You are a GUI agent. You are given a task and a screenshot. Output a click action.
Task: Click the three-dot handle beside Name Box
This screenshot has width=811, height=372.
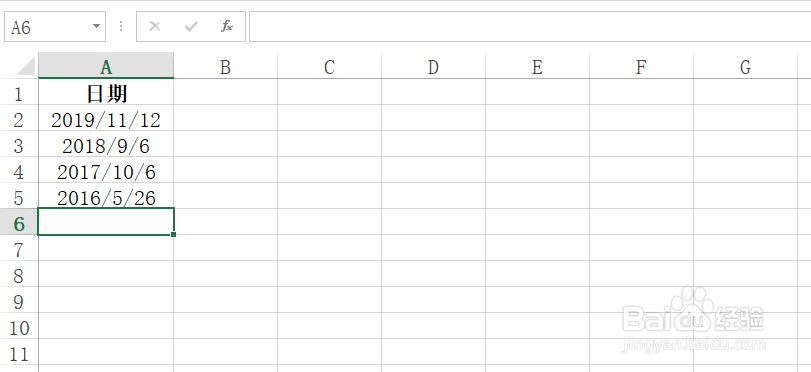pos(121,26)
